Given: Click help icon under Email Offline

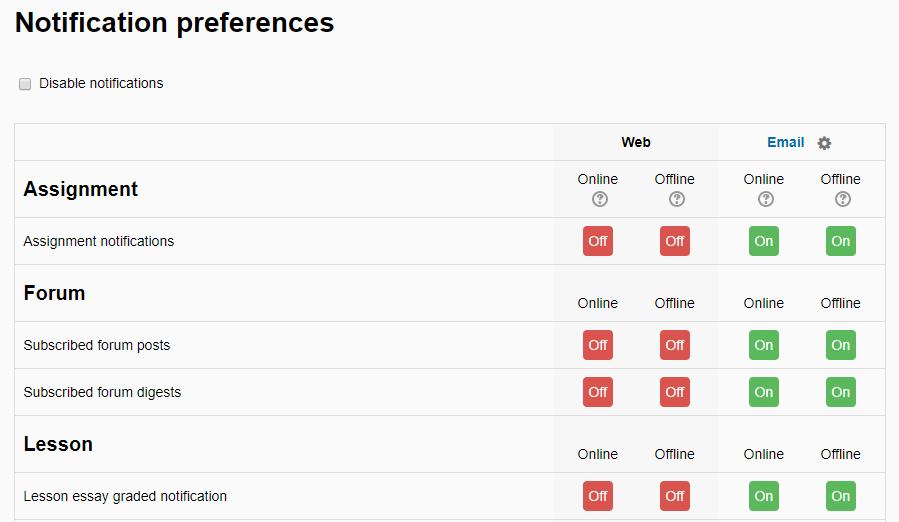Looking at the screenshot, I should coord(842,199).
